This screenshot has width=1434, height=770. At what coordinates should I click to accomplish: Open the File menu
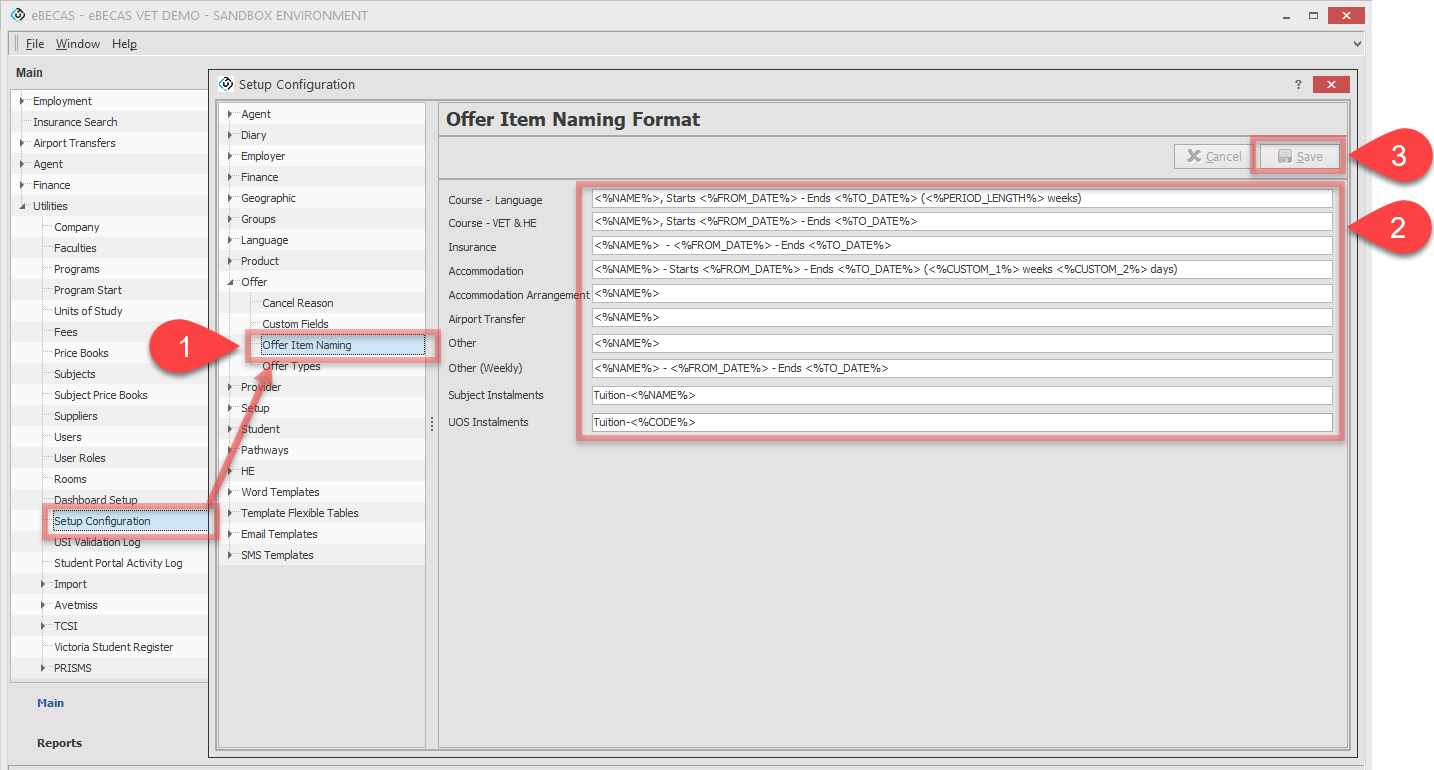(x=35, y=44)
